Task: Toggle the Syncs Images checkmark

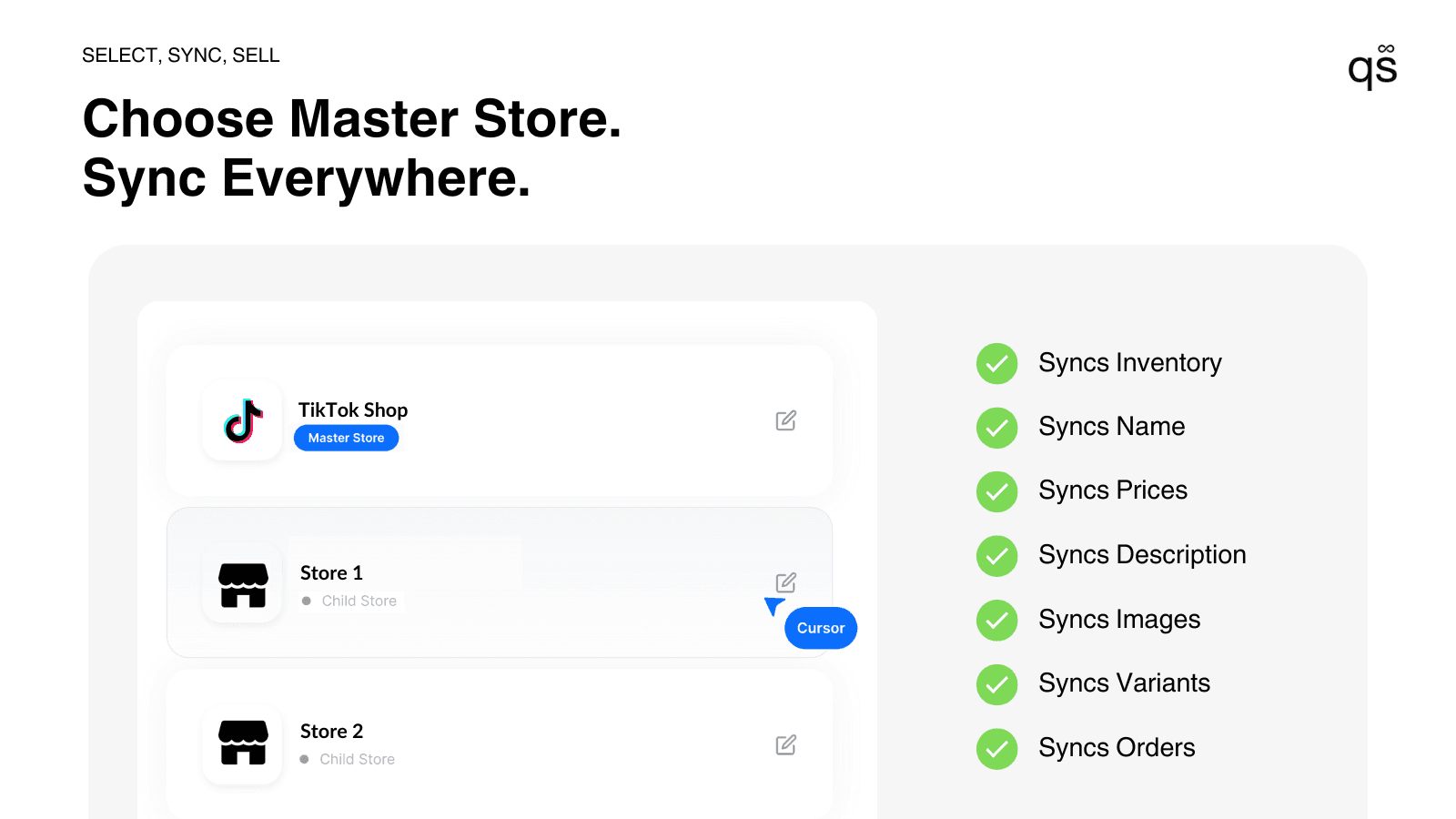Action: point(996,621)
